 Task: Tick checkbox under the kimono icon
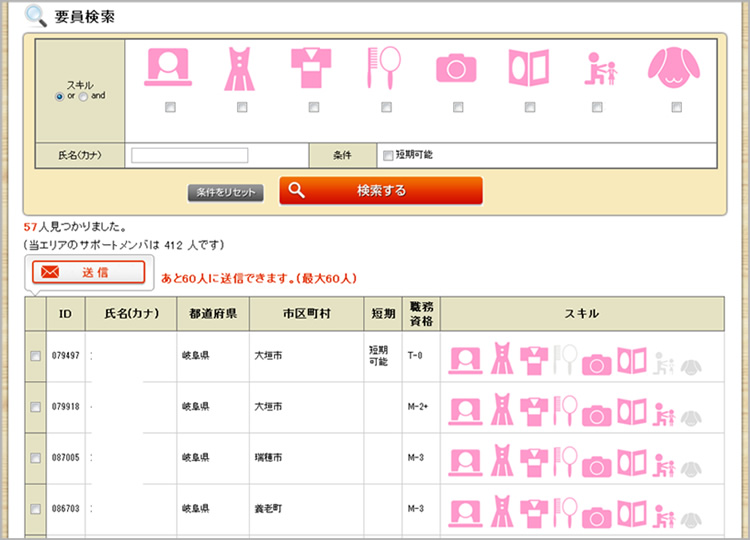[314, 107]
